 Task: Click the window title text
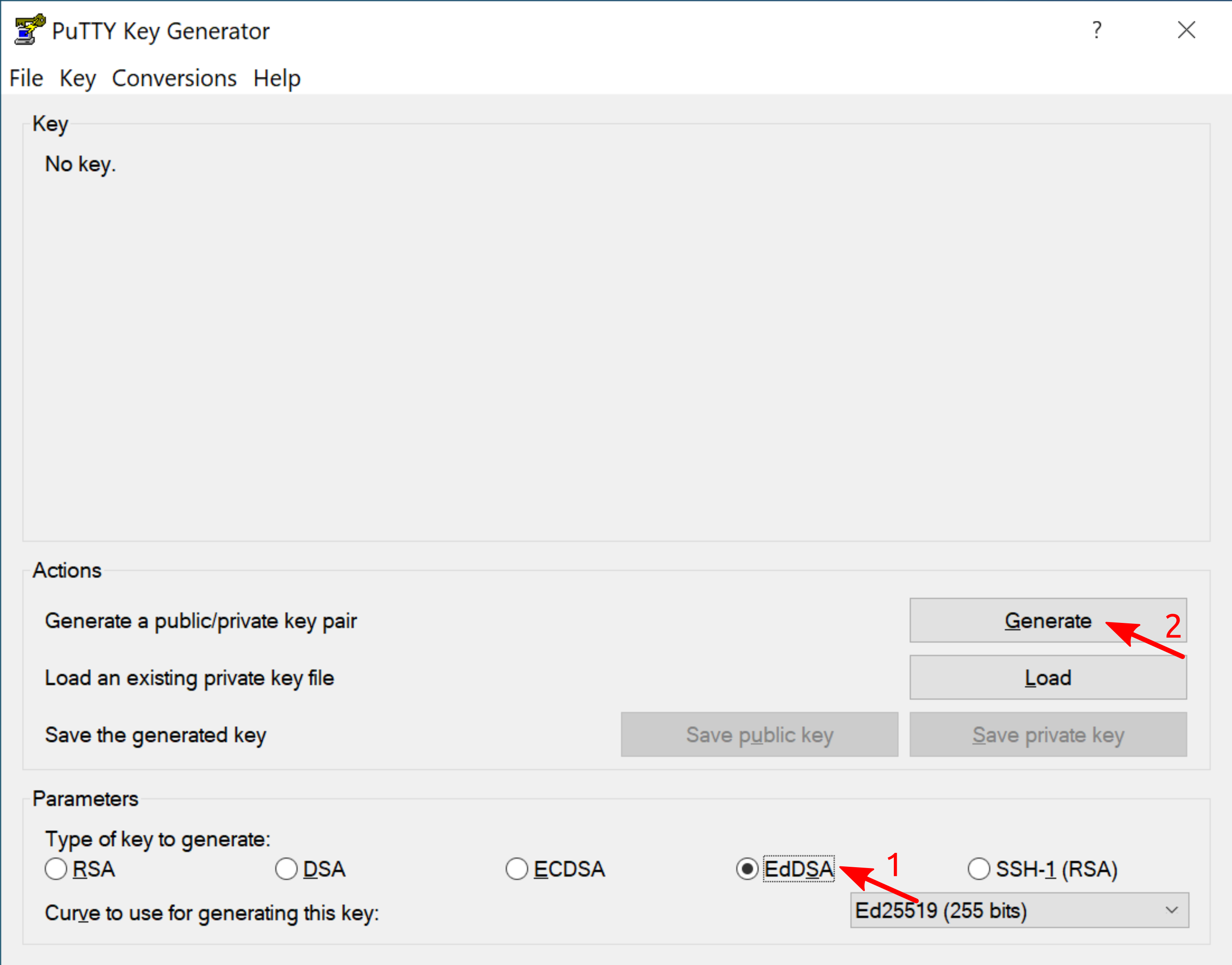point(160,31)
